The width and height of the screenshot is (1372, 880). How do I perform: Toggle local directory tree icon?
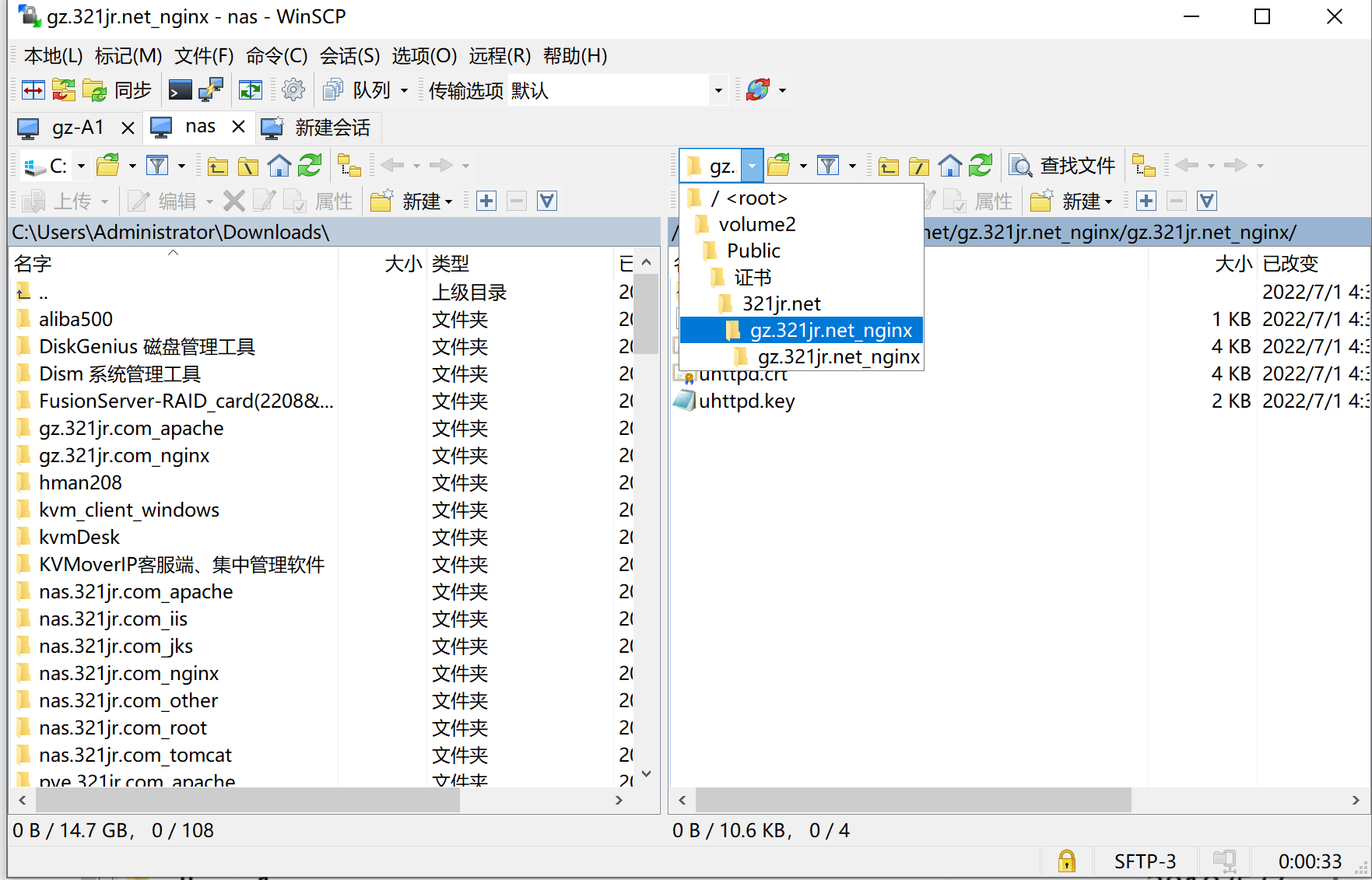[349, 166]
